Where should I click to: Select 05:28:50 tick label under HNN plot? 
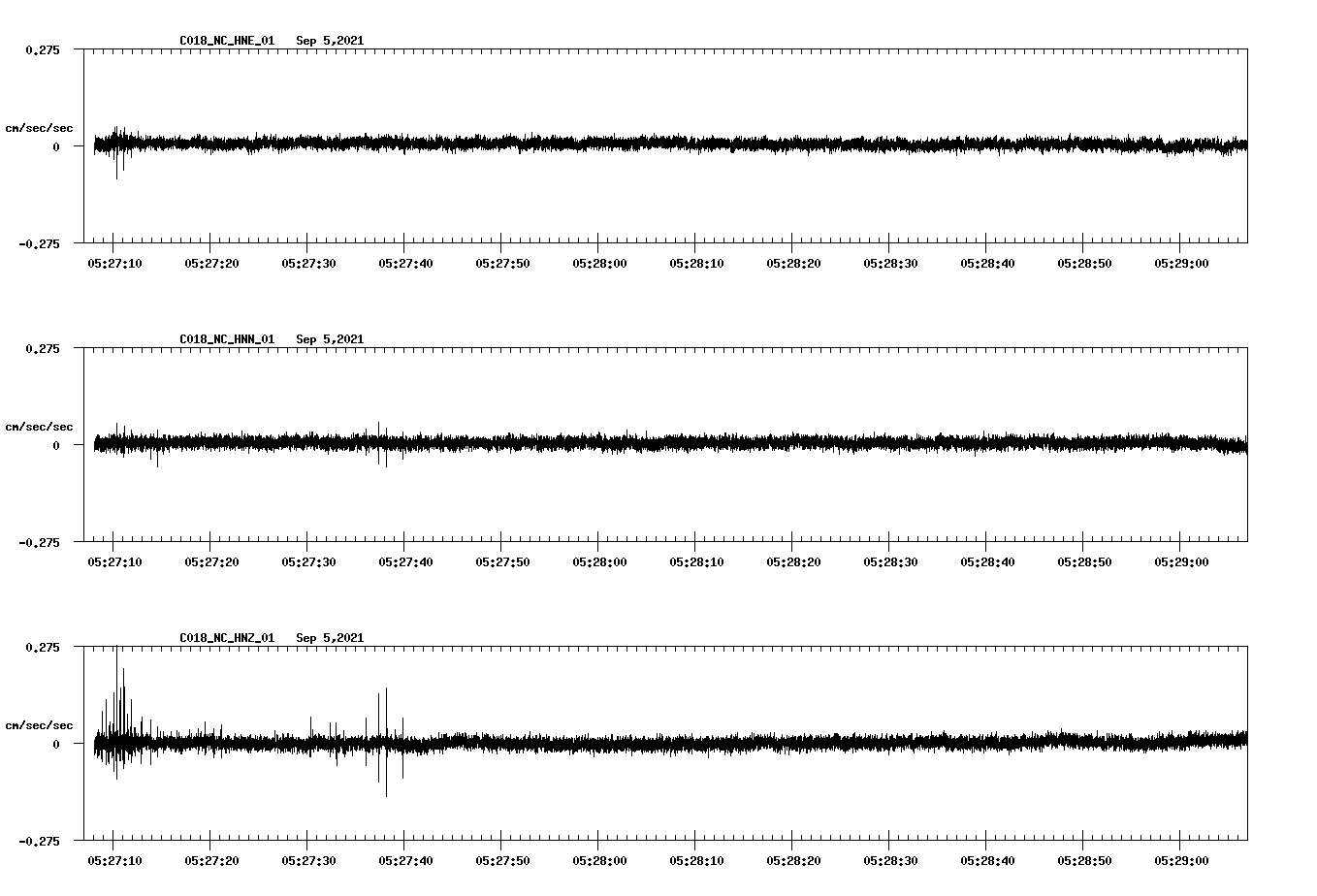coord(1084,561)
